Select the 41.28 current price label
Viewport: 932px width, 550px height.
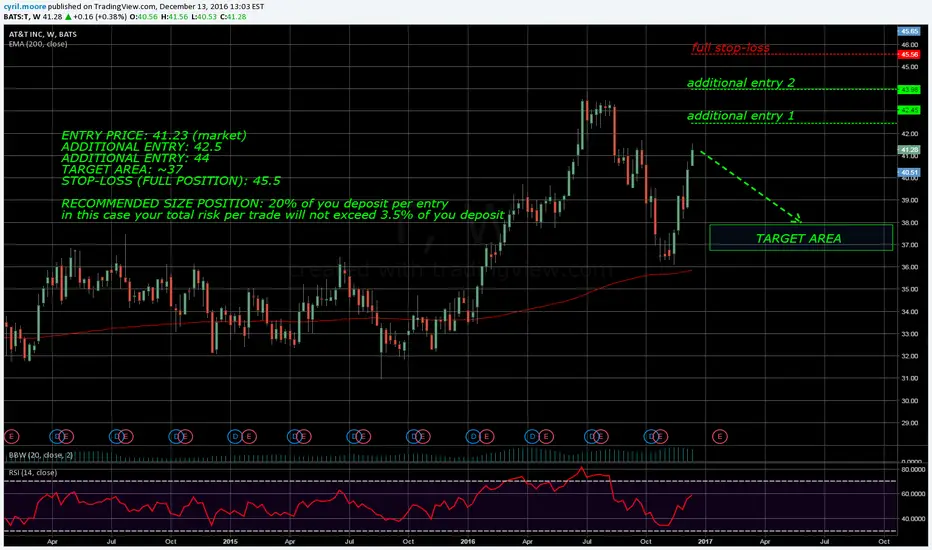909,150
